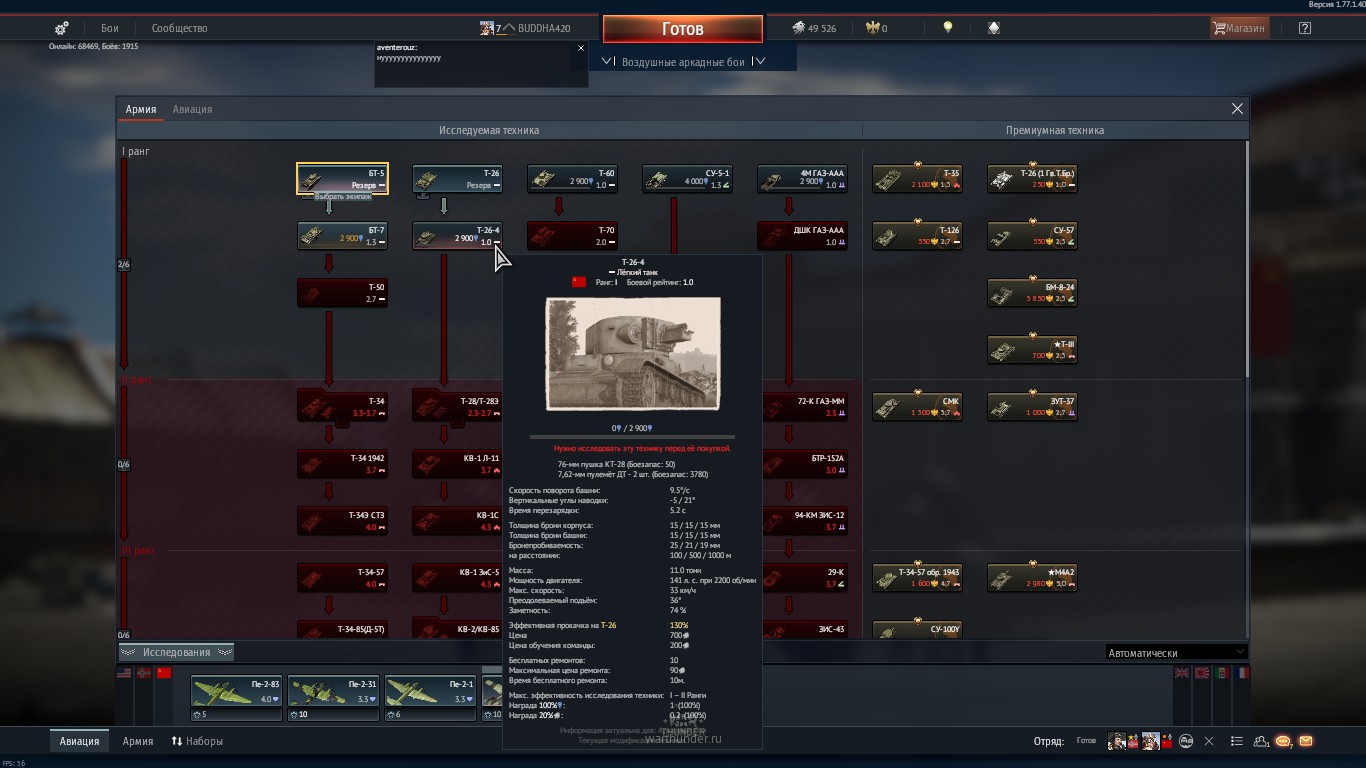Open the Магазин shop
The image size is (1366, 768).
[x=1239, y=28]
